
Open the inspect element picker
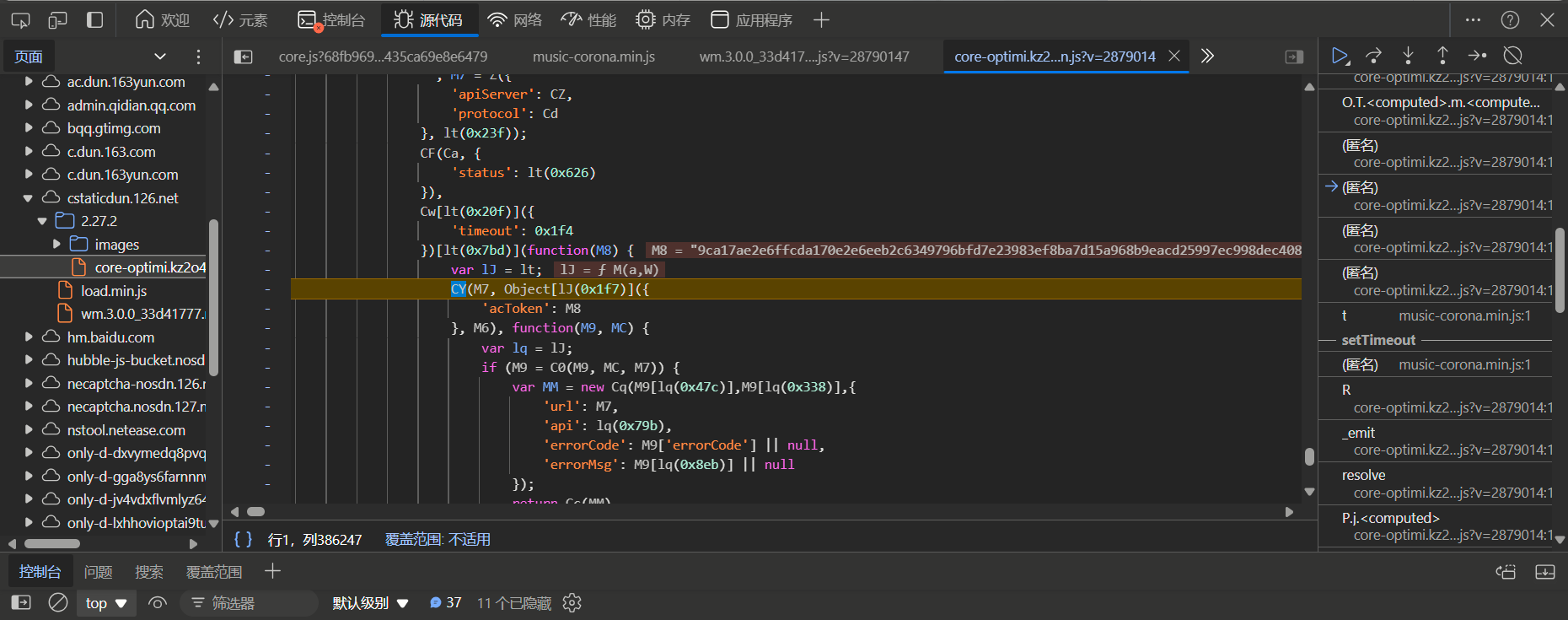coord(20,19)
